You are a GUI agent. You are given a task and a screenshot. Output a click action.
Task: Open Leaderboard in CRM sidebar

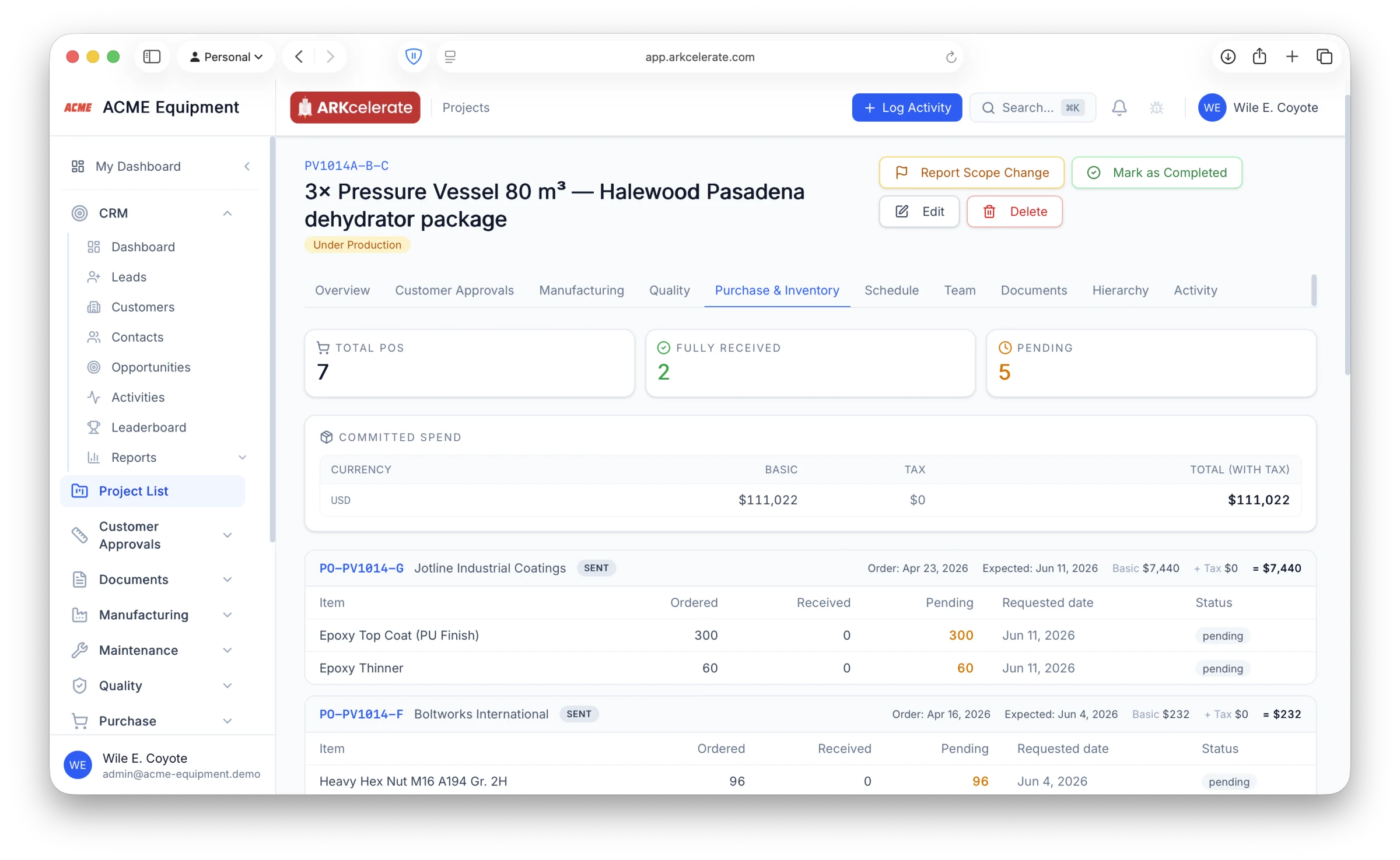pyautogui.click(x=149, y=427)
